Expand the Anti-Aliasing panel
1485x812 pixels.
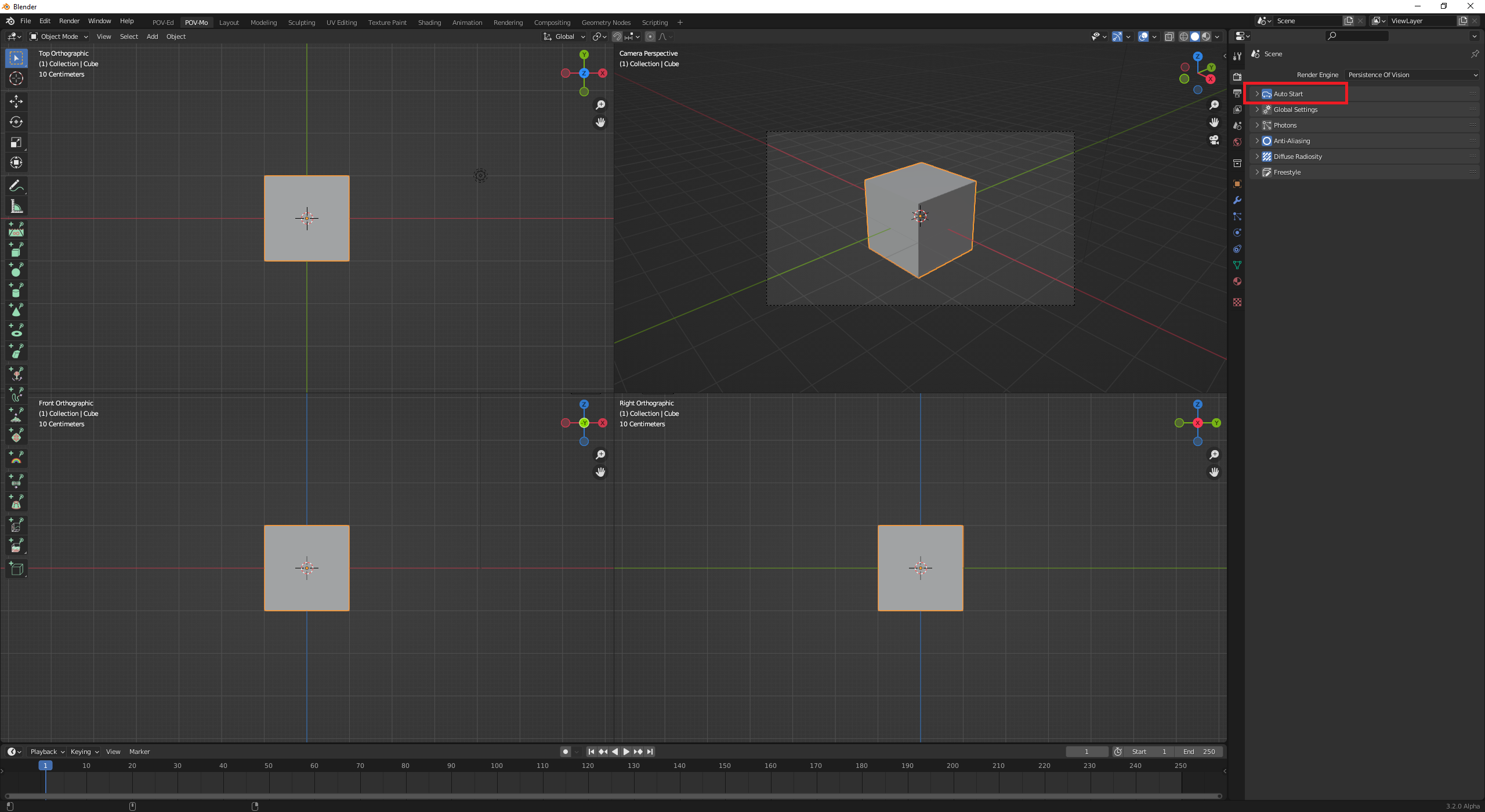(x=1291, y=141)
